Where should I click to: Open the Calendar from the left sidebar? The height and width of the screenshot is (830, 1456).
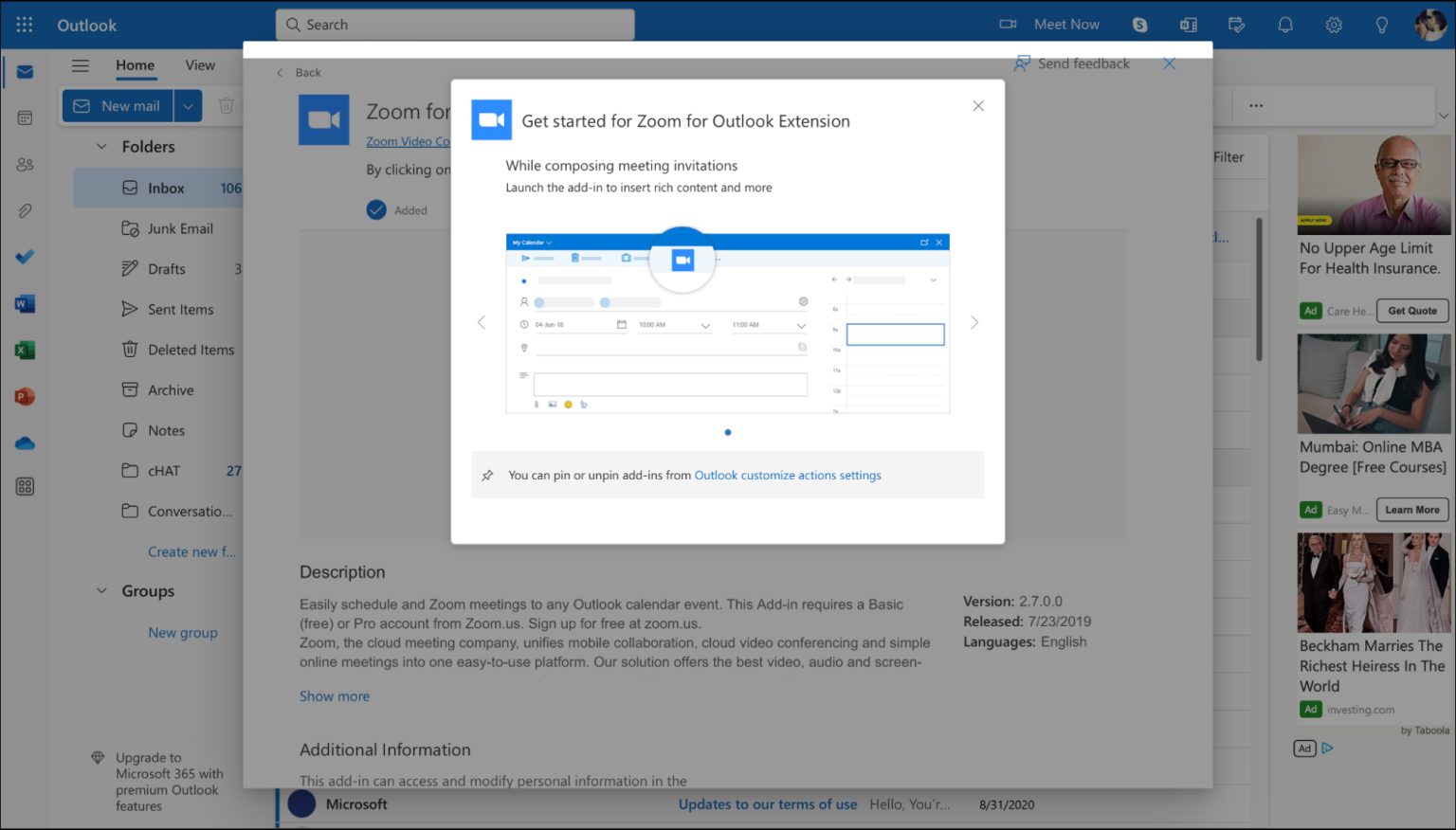(x=25, y=117)
